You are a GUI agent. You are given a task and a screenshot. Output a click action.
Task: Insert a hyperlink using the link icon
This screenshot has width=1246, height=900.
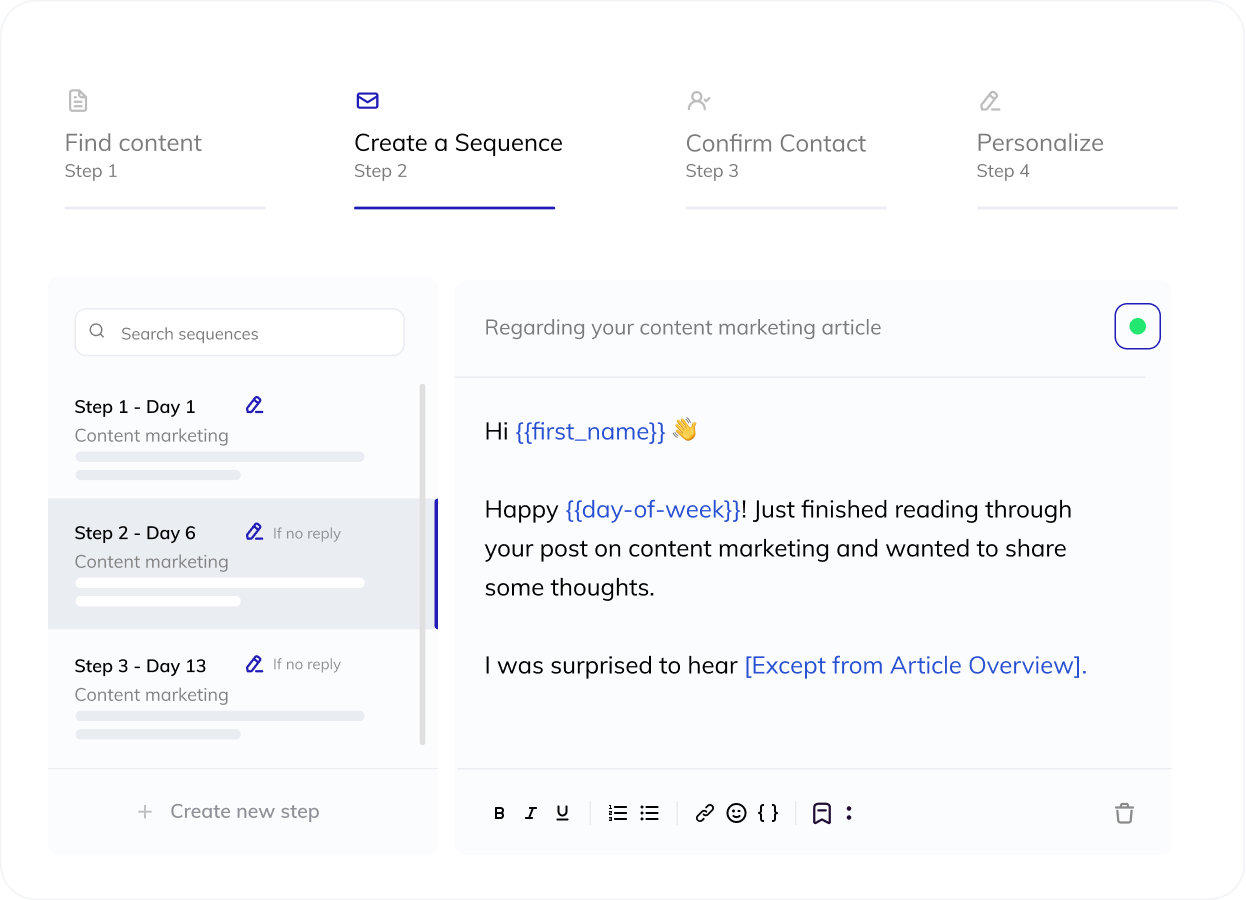[705, 813]
